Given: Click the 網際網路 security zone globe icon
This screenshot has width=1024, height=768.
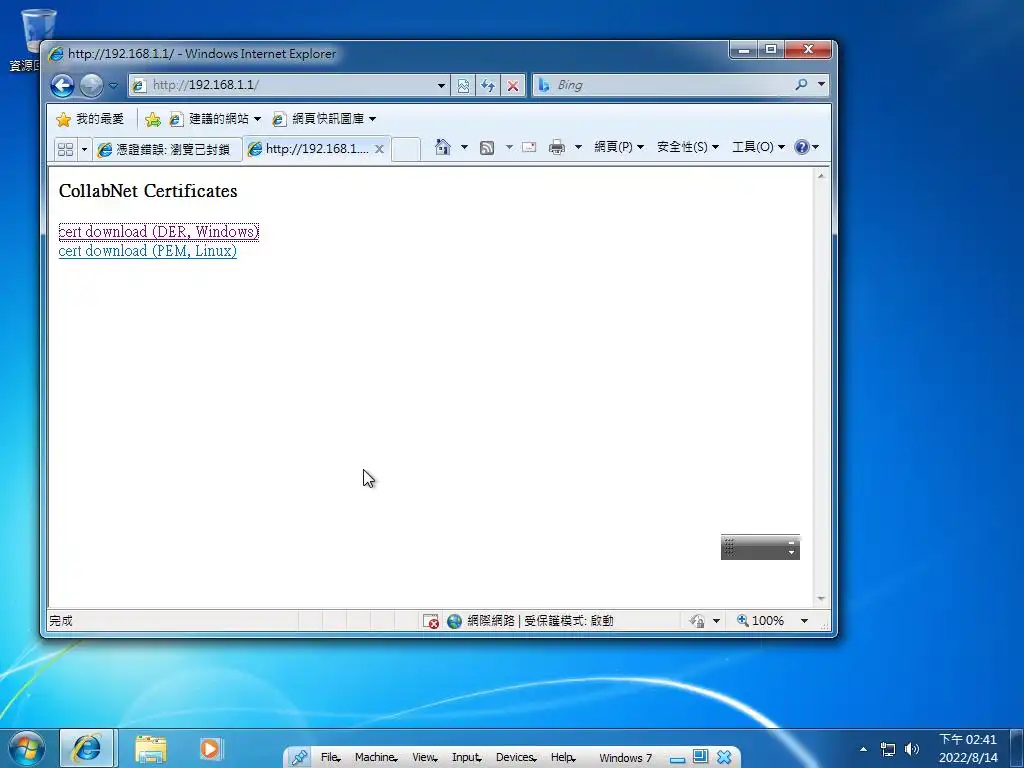Looking at the screenshot, I should (455, 621).
